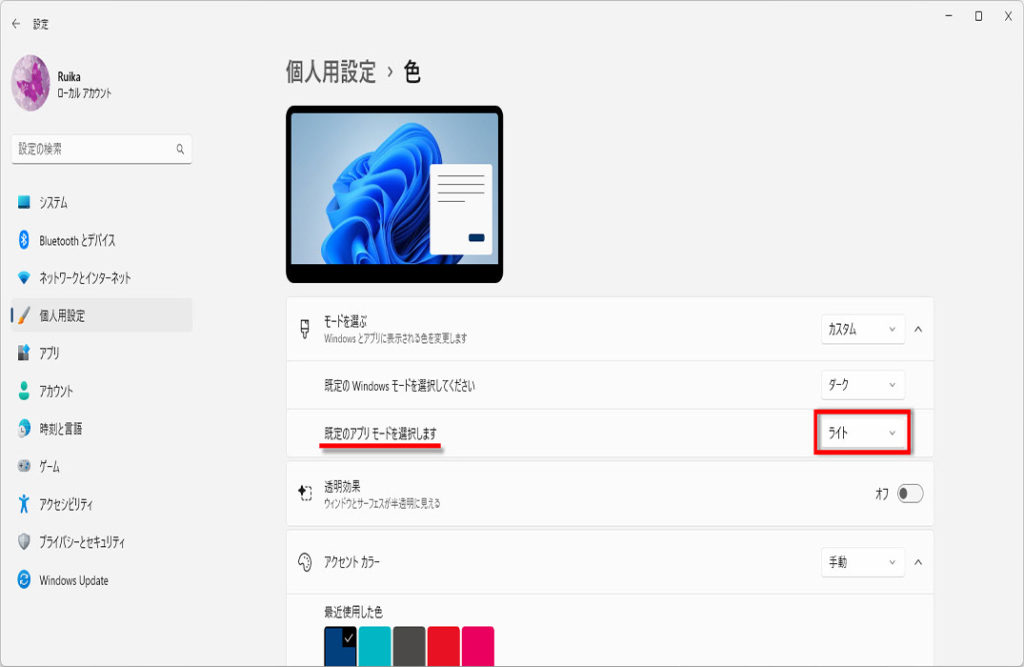The width and height of the screenshot is (1024, 667).
Task: Click the network Wi-Fi icon
Action: 24,278
